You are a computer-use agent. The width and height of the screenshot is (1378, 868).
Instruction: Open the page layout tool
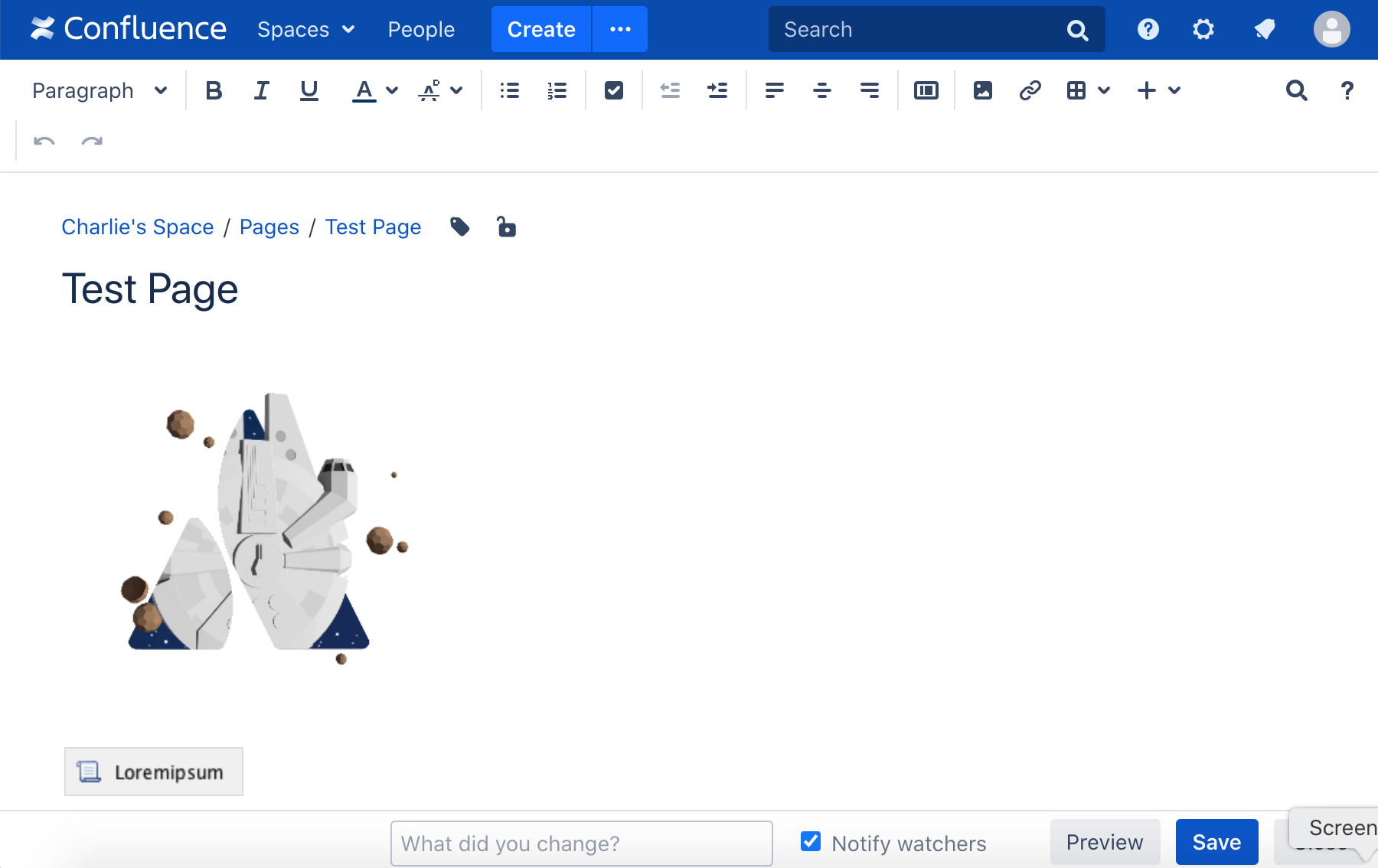point(926,90)
